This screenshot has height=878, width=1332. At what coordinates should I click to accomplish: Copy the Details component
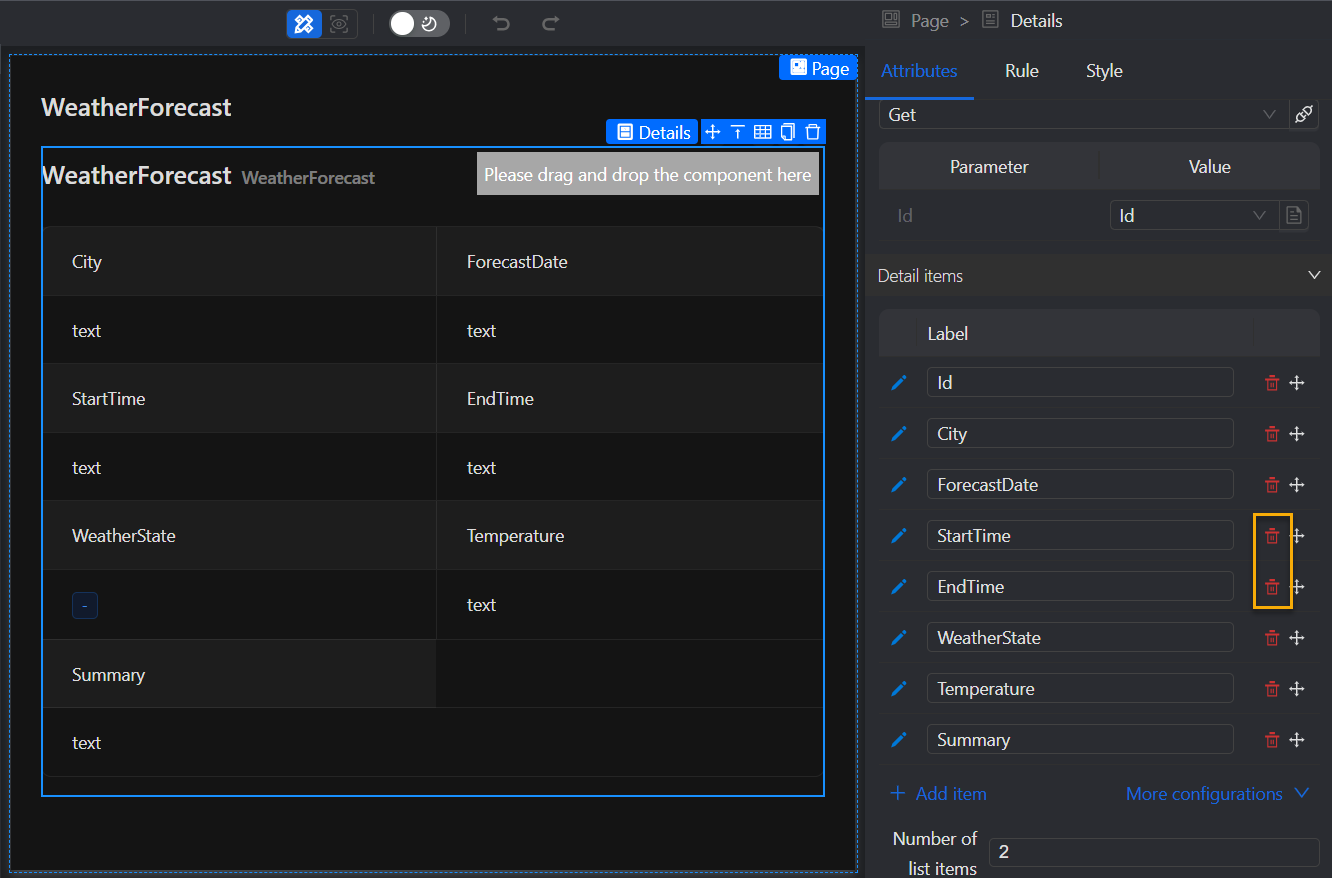pyautogui.click(x=788, y=132)
